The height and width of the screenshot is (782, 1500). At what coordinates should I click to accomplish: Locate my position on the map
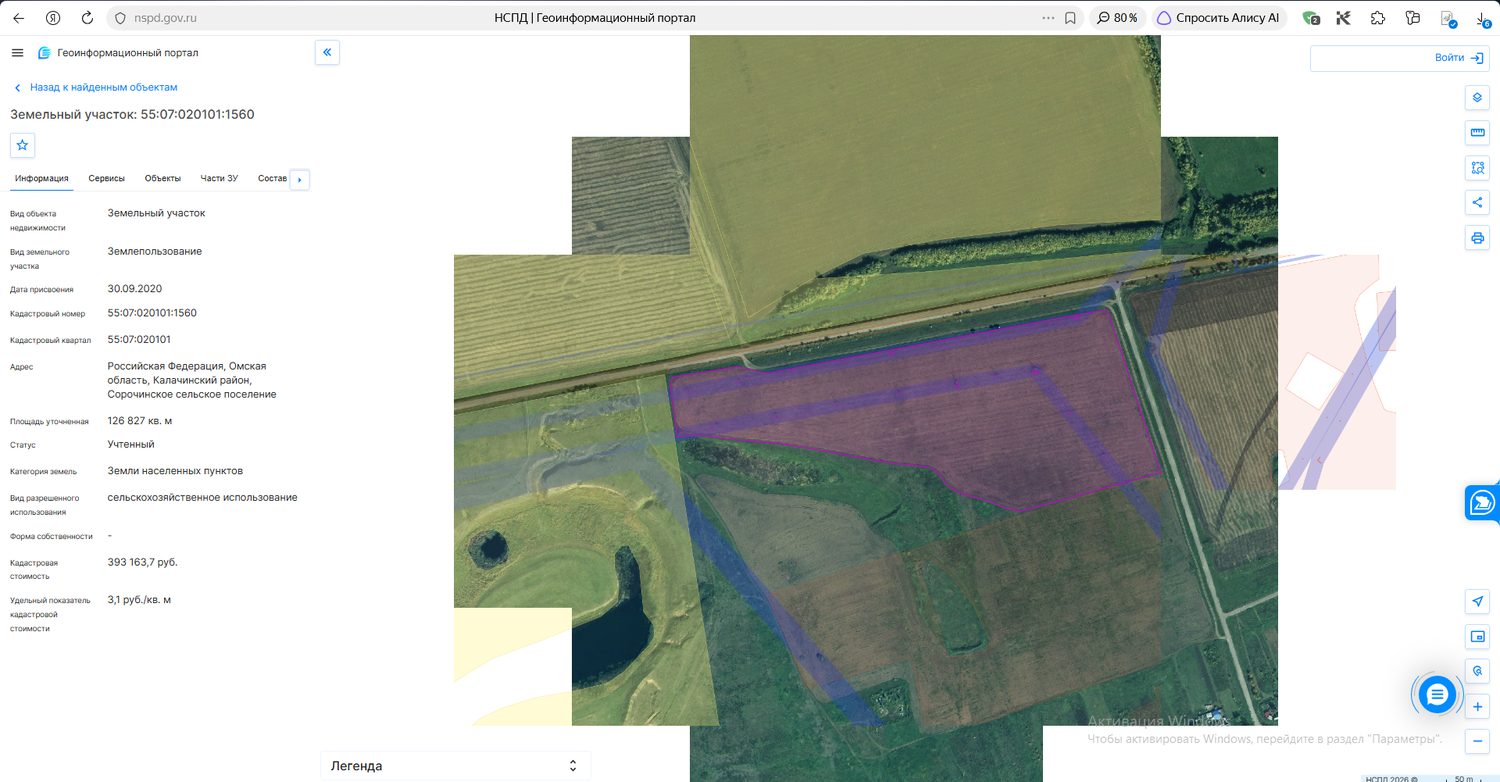pos(1477,601)
